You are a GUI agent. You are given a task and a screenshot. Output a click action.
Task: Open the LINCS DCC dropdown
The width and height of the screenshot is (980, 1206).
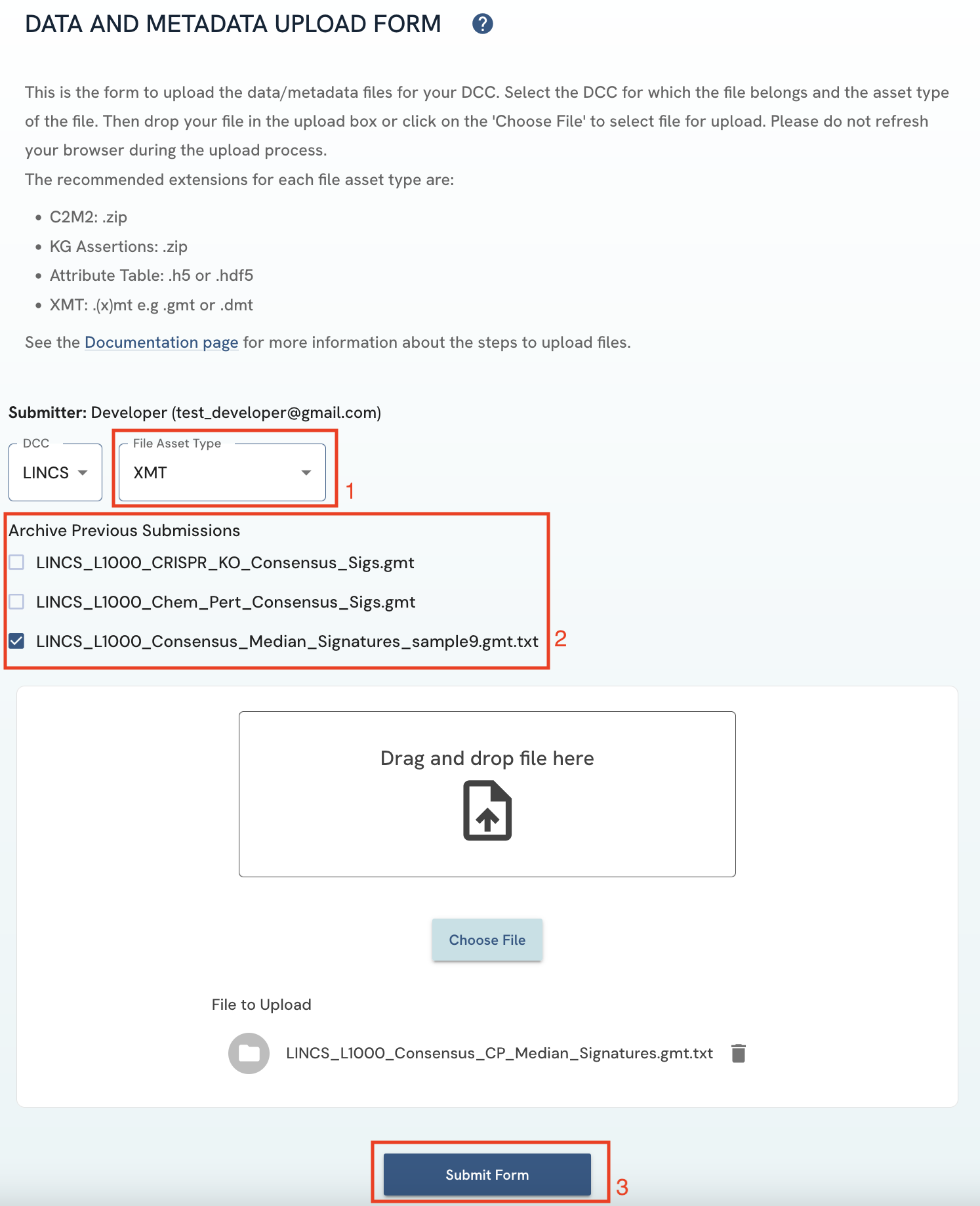pos(55,472)
